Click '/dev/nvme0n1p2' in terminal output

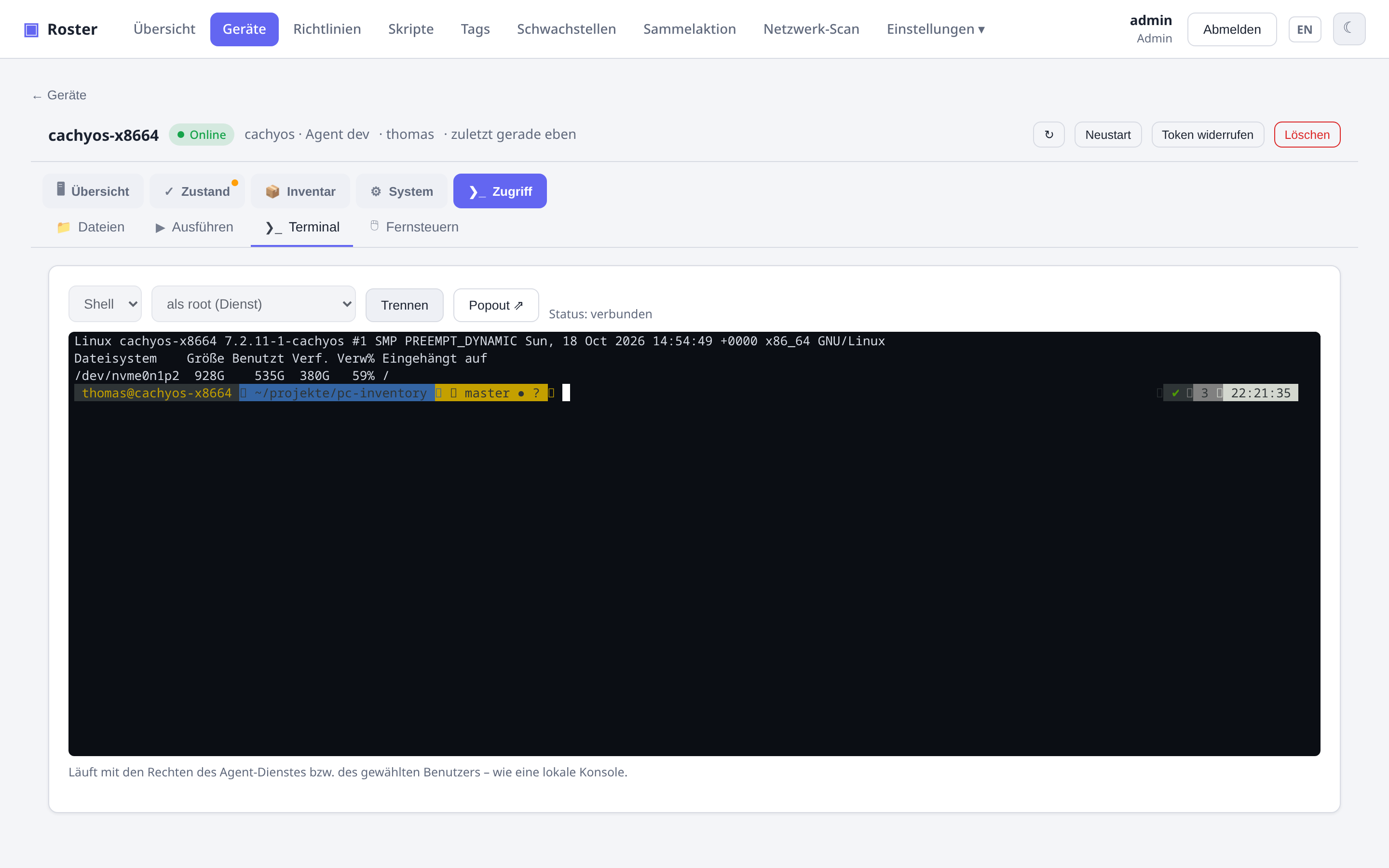(x=127, y=376)
